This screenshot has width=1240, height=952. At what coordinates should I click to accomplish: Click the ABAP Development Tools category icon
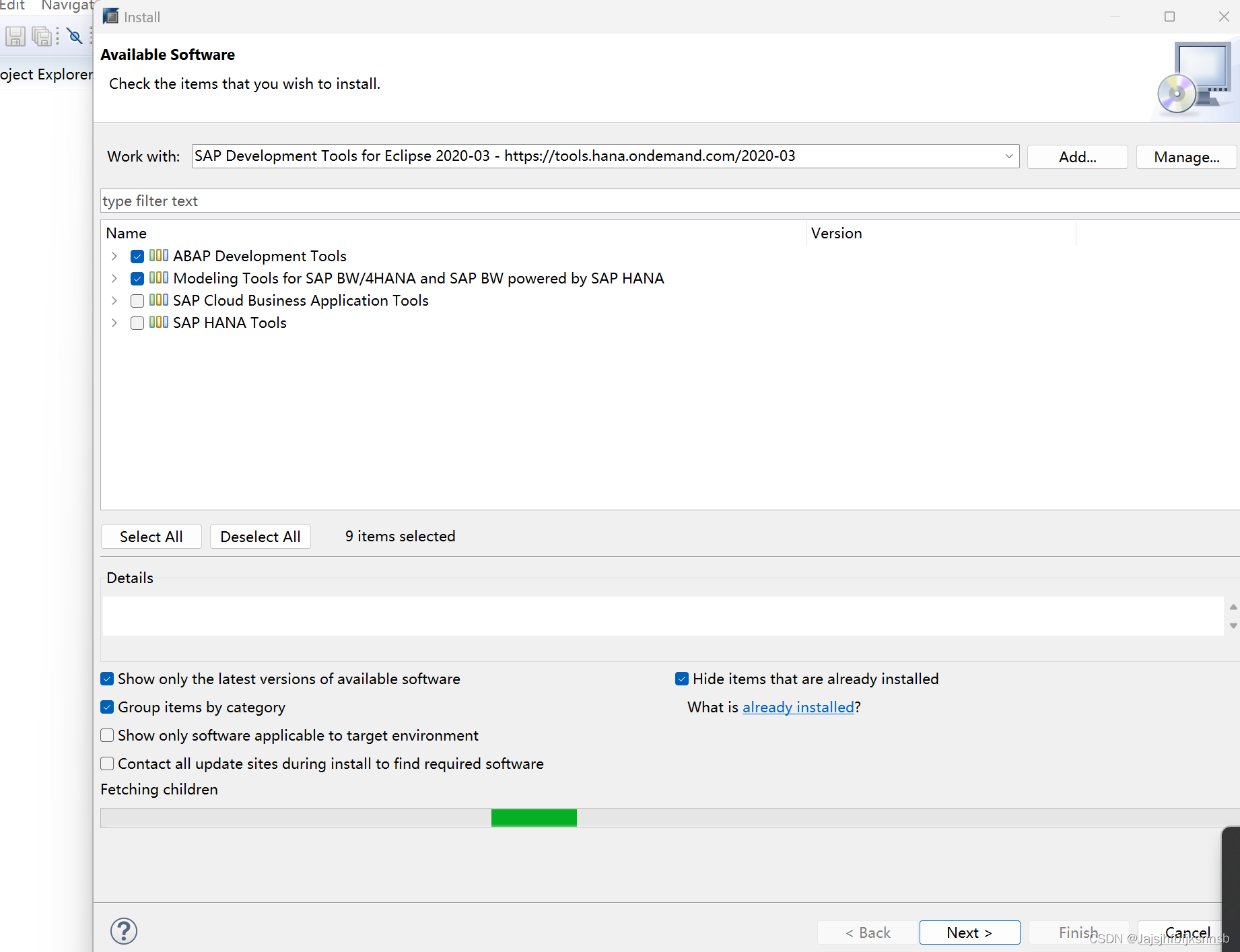coord(159,255)
